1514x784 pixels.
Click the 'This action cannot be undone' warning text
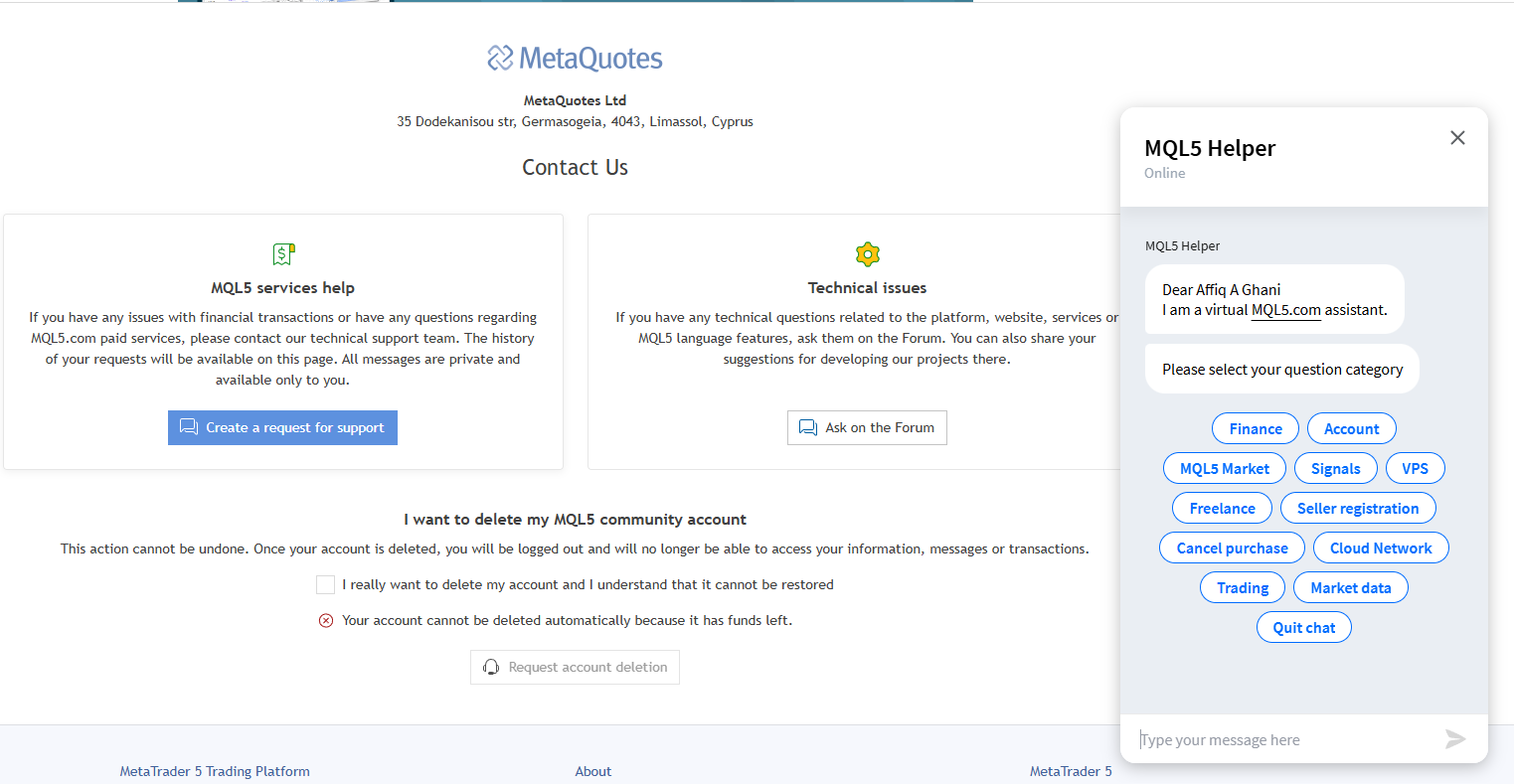(x=575, y=549)
